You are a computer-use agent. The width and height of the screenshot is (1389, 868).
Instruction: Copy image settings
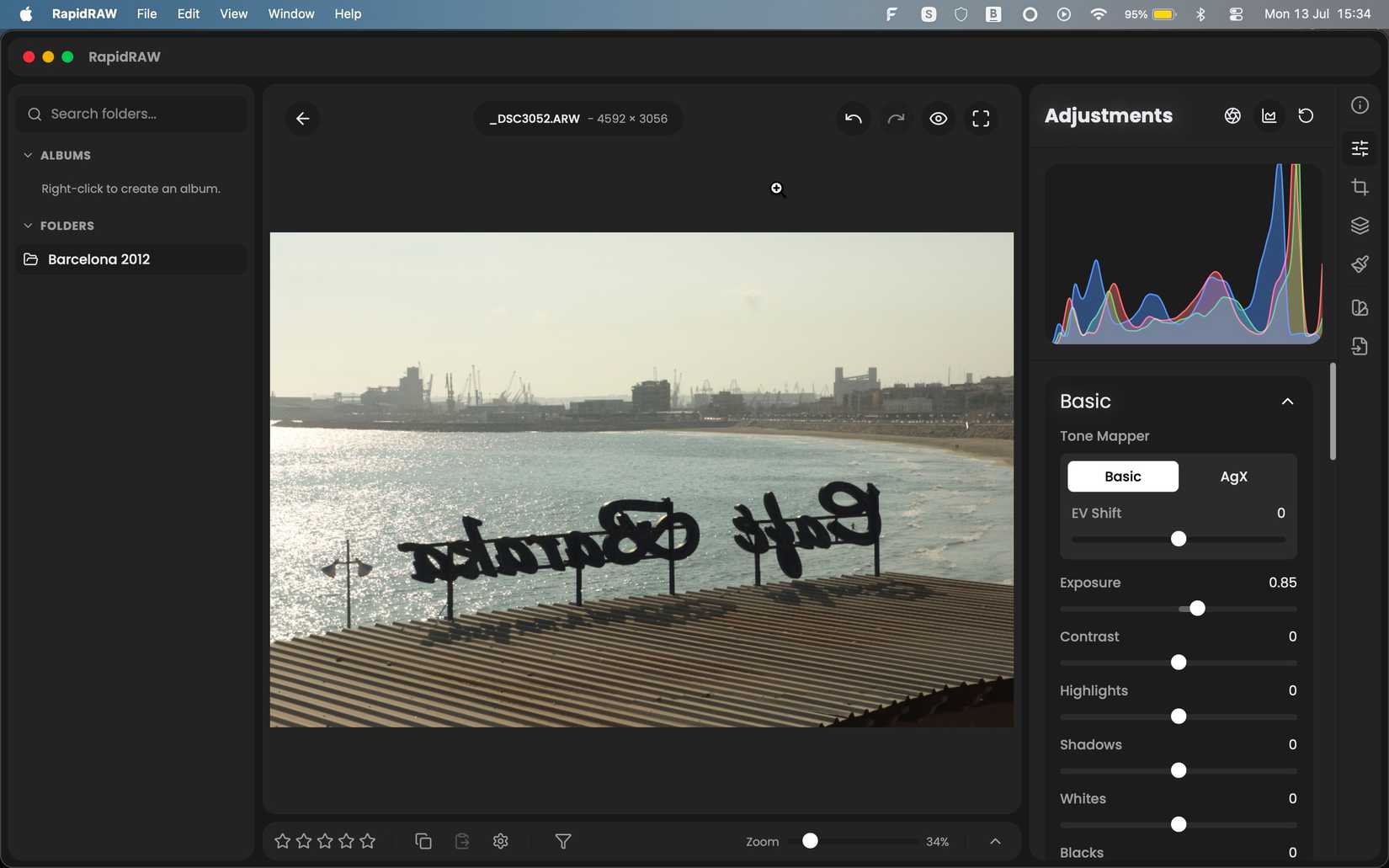pyautogui.click(x=423, y=841)
